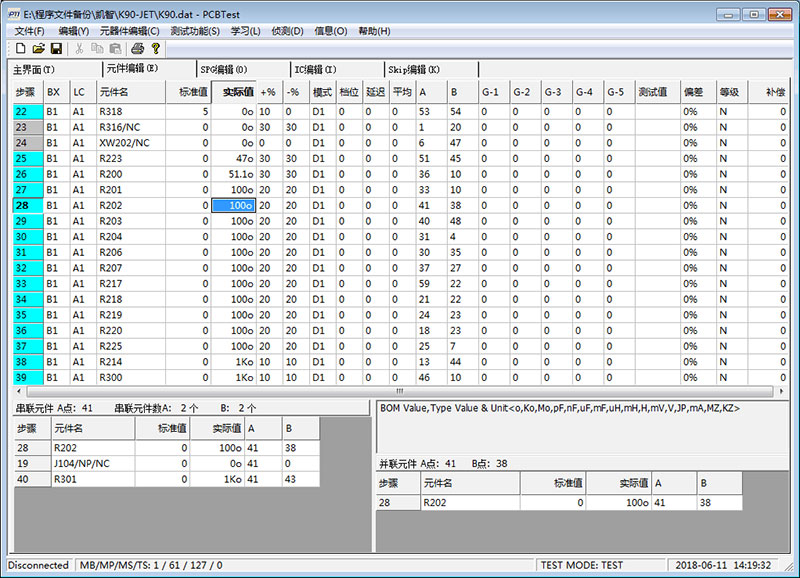Click the highlighted 100o cell of R202
The height and width of the screenshot is (578, 800).
pos(233,205)
